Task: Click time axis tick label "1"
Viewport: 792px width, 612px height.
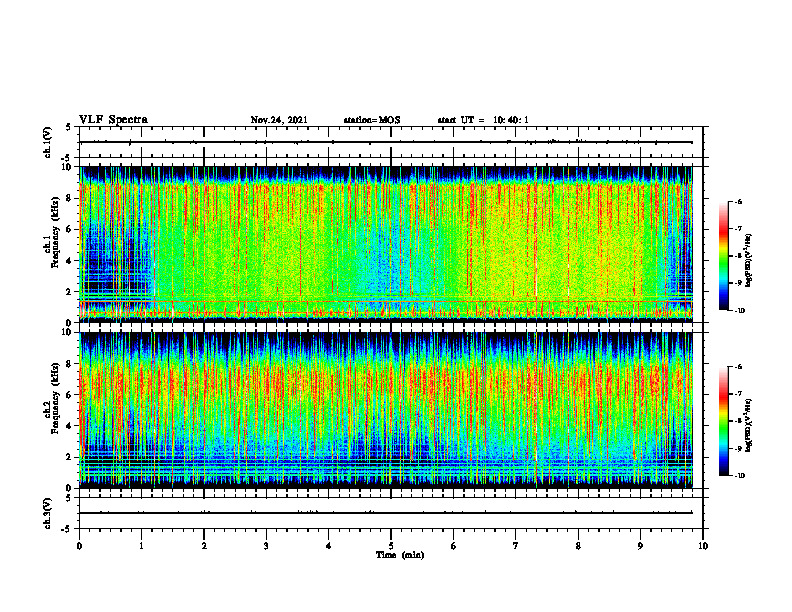Action: (141, 546)
